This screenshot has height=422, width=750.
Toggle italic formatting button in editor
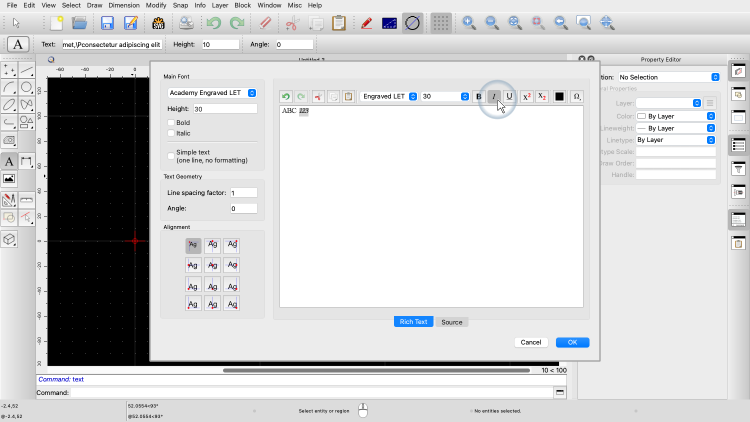click(x=494, y=97)
